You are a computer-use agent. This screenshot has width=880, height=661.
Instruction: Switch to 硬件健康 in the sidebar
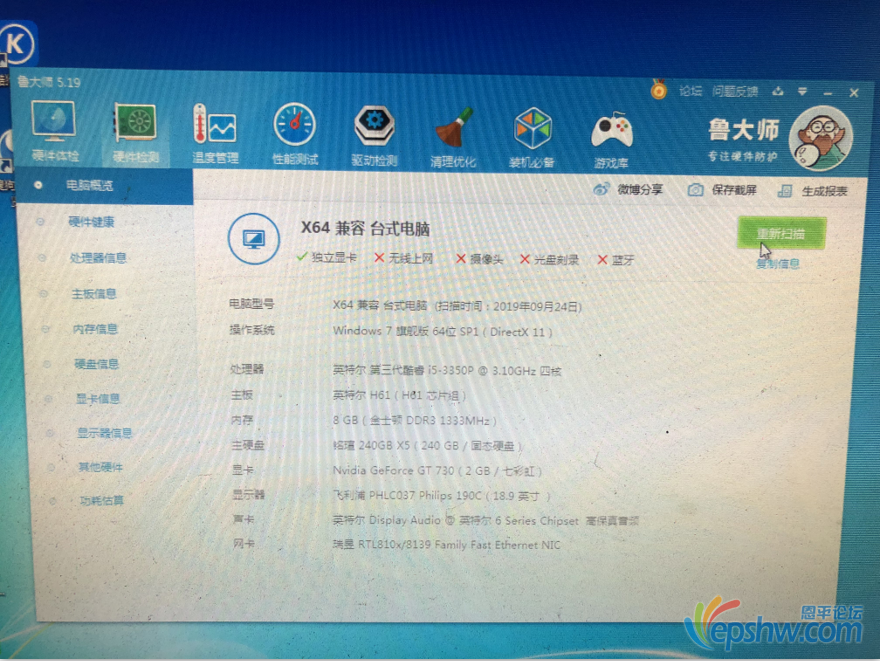(91, 222)
